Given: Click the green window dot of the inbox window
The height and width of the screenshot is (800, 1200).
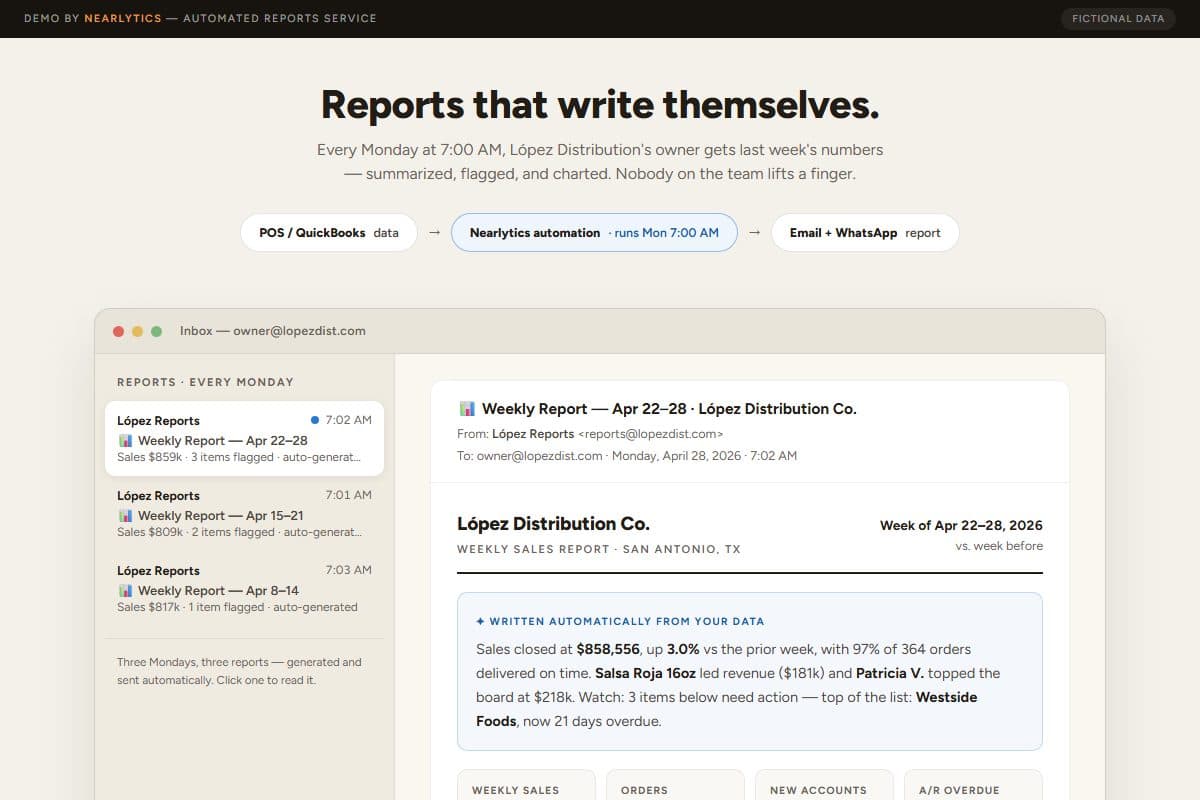Looking at the screenshot, I should (x=156, y=331).
